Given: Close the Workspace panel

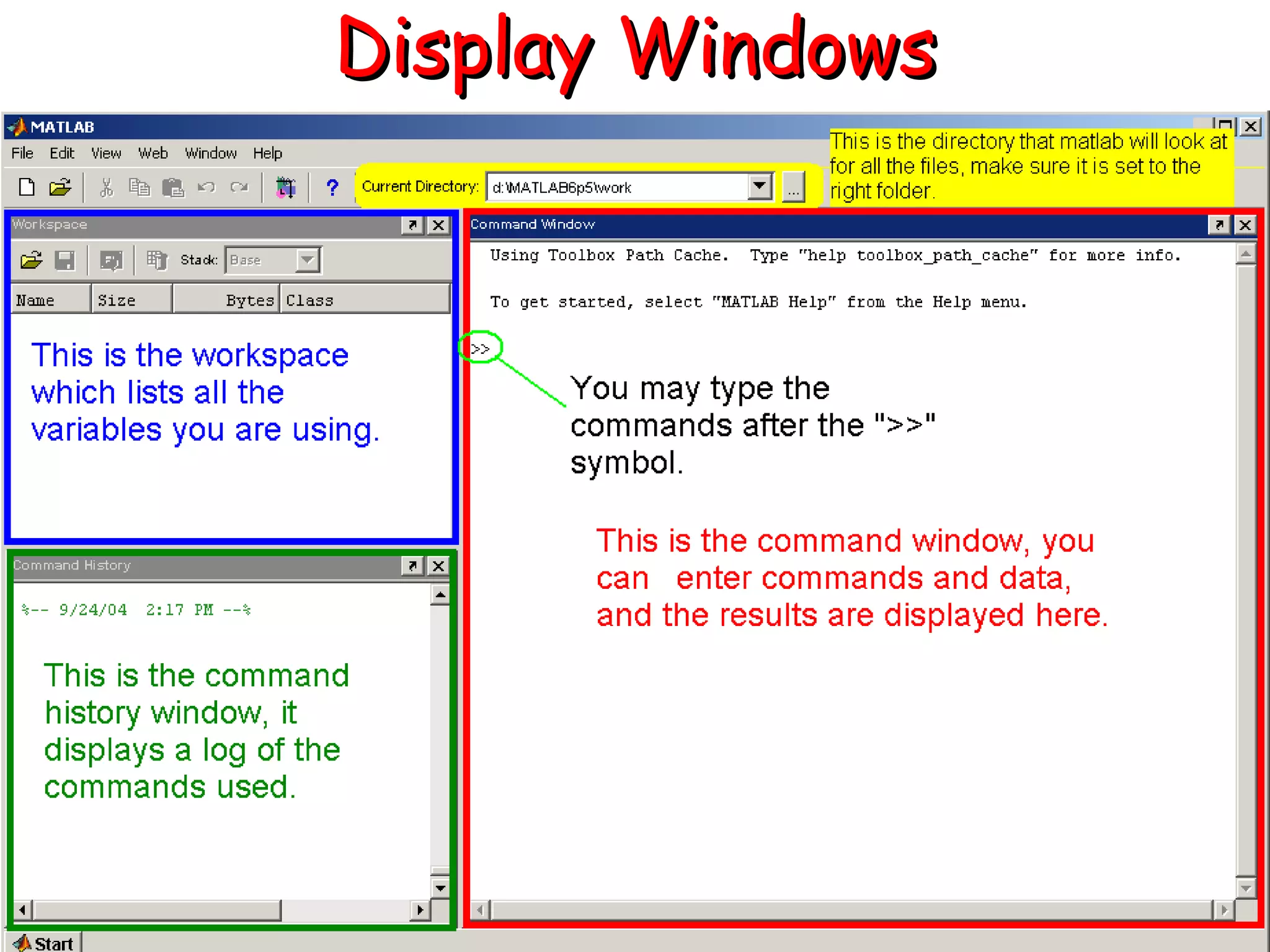Looking at the screenshot, I should pyautogui.click(x=438, y=225).
